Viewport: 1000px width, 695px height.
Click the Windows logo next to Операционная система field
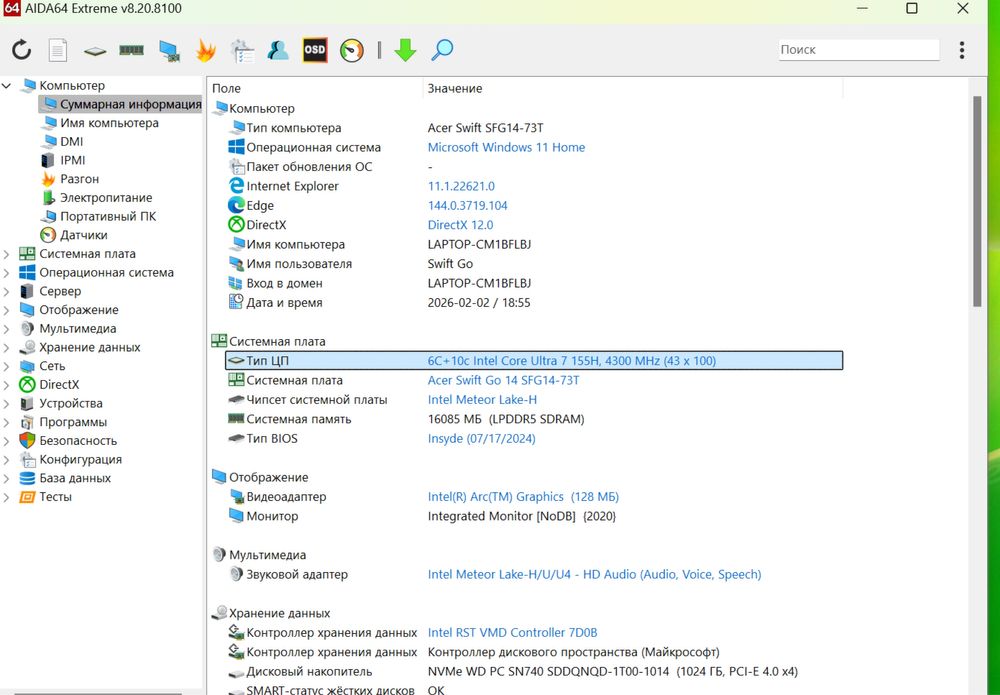pos(236,147)
